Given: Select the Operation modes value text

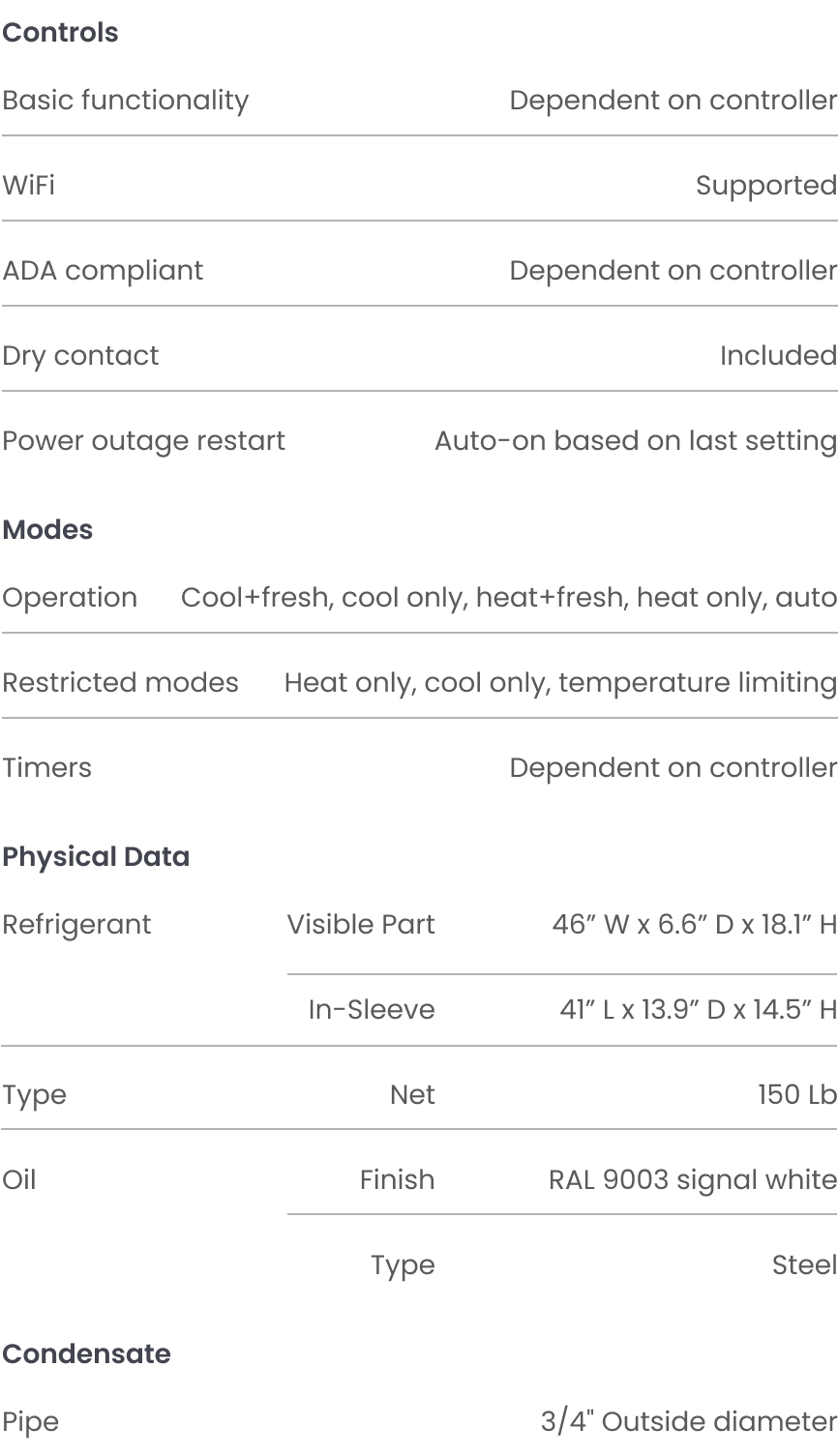Looking at the screenshot, I should (x=509, y=598).
